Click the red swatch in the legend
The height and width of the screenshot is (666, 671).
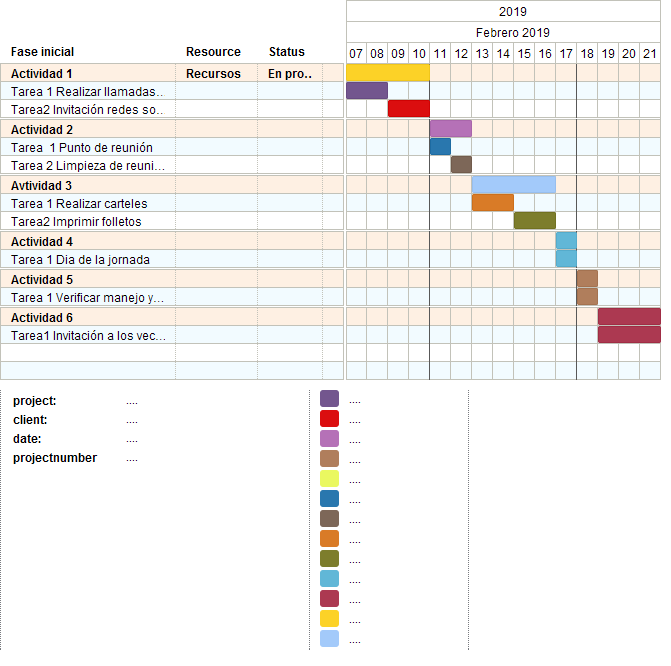329,419
